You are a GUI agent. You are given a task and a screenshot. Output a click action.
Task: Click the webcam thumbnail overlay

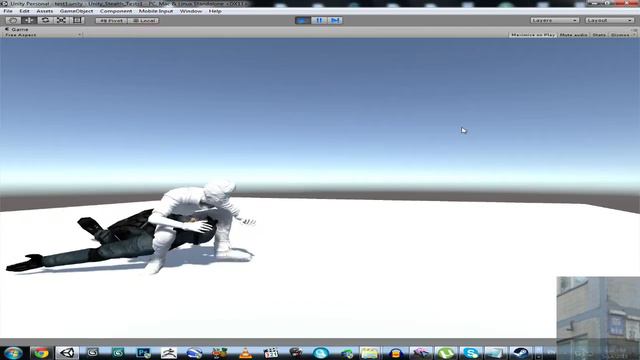tap(598, 318)
